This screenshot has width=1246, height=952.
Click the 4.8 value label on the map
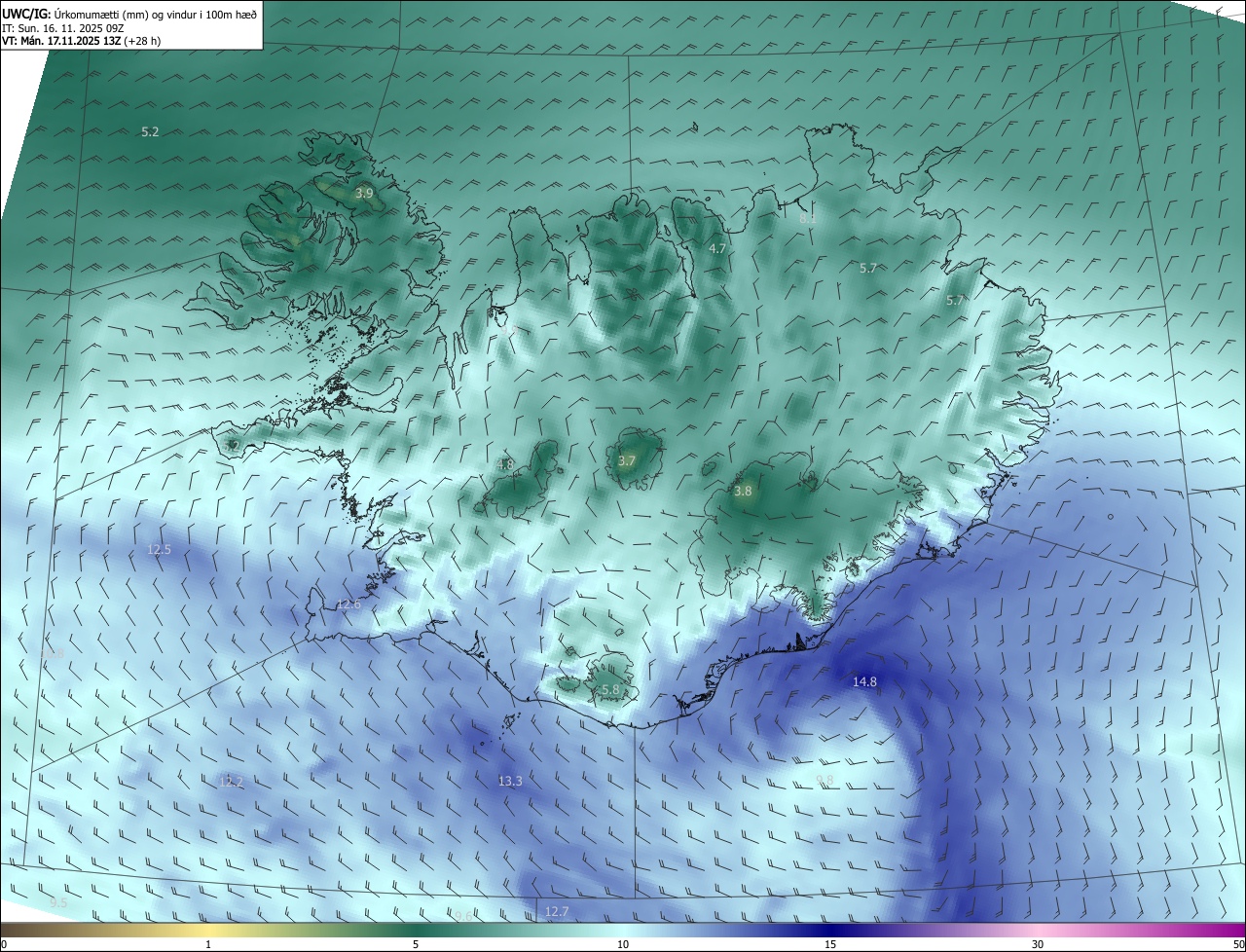coord(505,465)
